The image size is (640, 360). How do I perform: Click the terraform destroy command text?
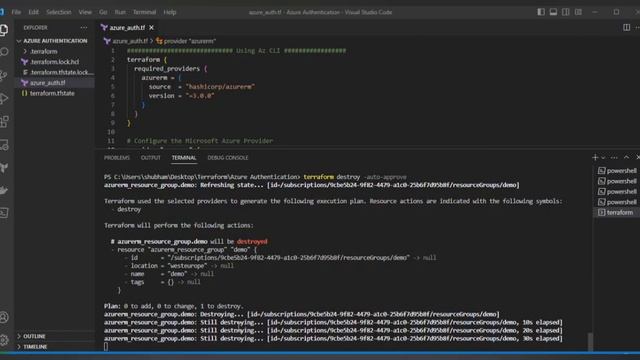(x=355, y=177)
